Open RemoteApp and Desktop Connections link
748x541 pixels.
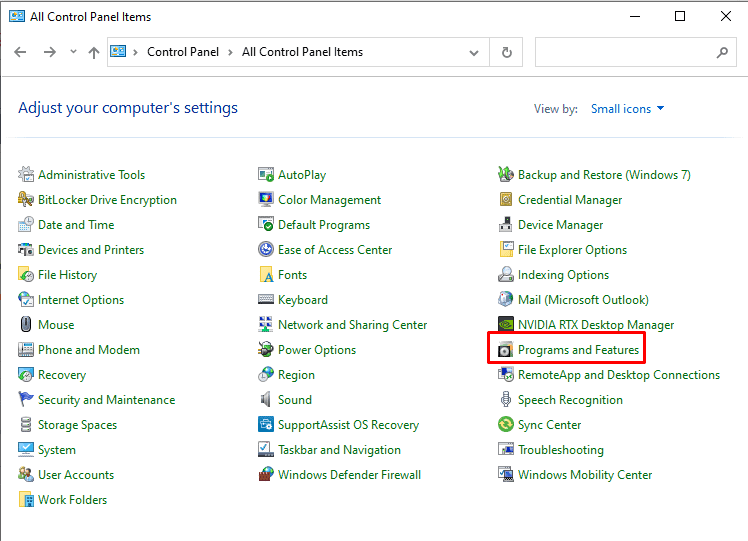[619, 375]
